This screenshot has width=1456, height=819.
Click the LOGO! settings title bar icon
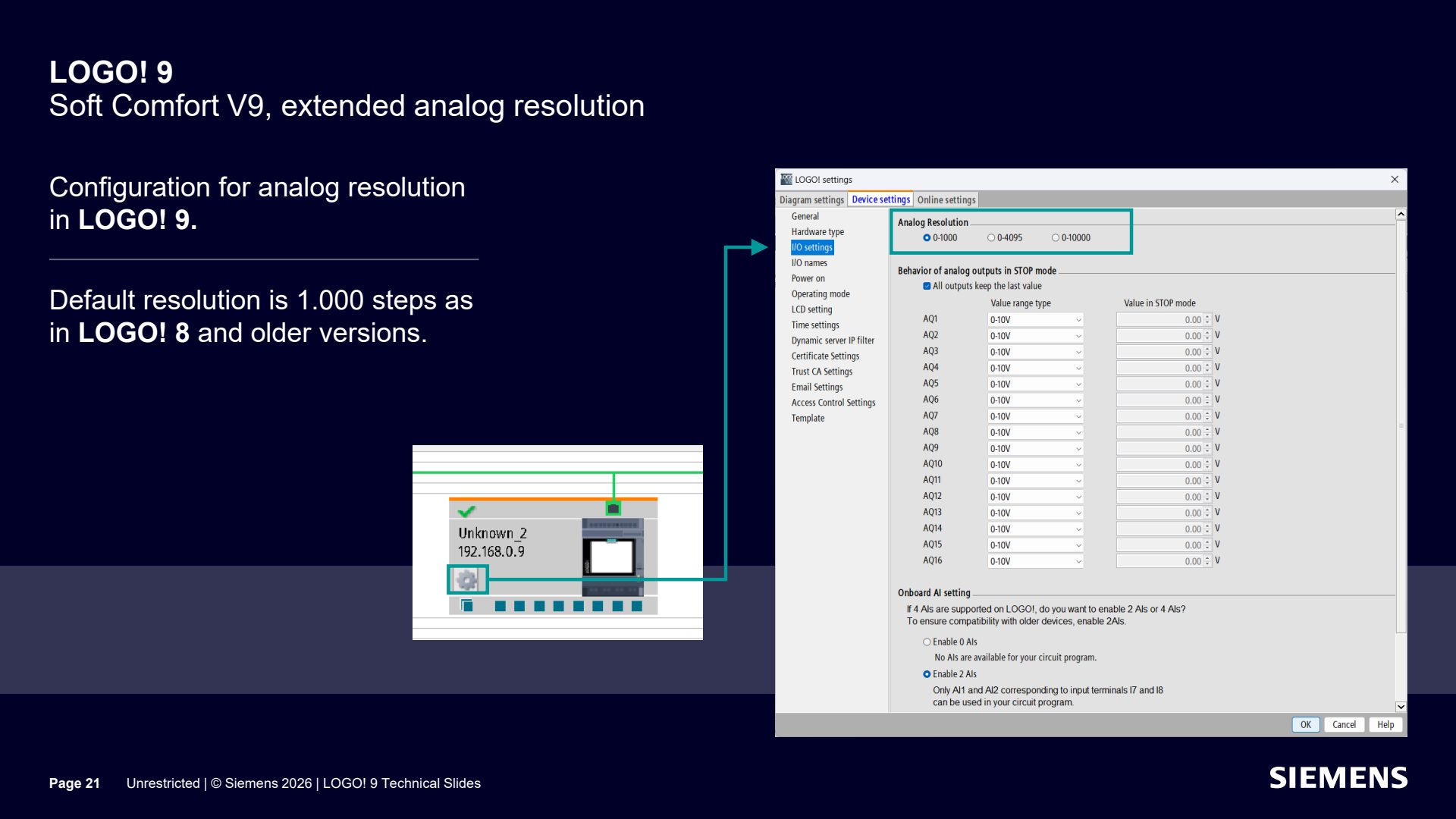tap(786, 180)
